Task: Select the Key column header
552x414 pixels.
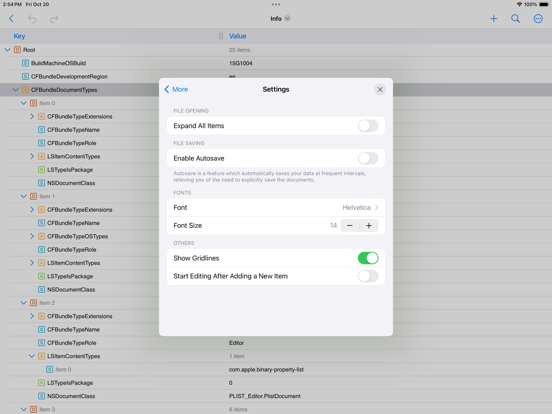Action: [x=19, y=36]
